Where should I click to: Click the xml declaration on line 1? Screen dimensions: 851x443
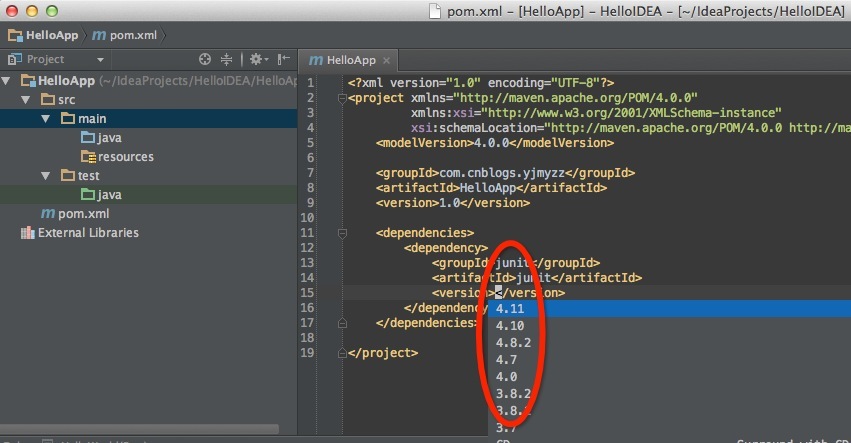coord(481,83)
